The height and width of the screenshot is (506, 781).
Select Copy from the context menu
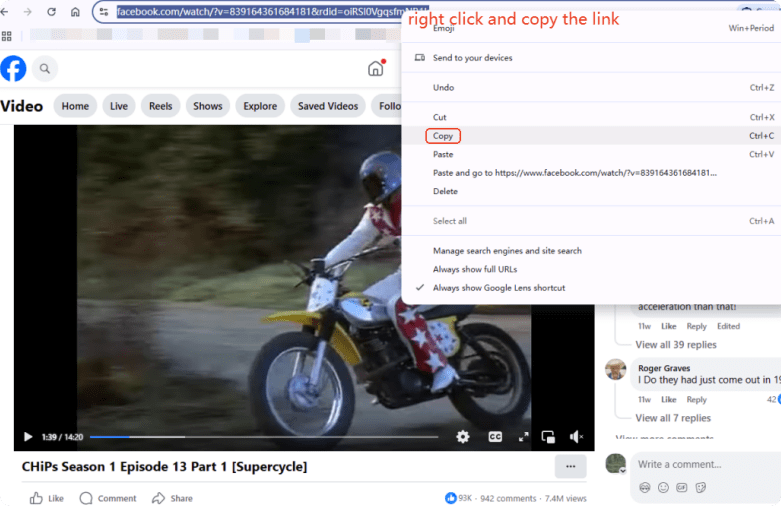(x=443, y=136)
